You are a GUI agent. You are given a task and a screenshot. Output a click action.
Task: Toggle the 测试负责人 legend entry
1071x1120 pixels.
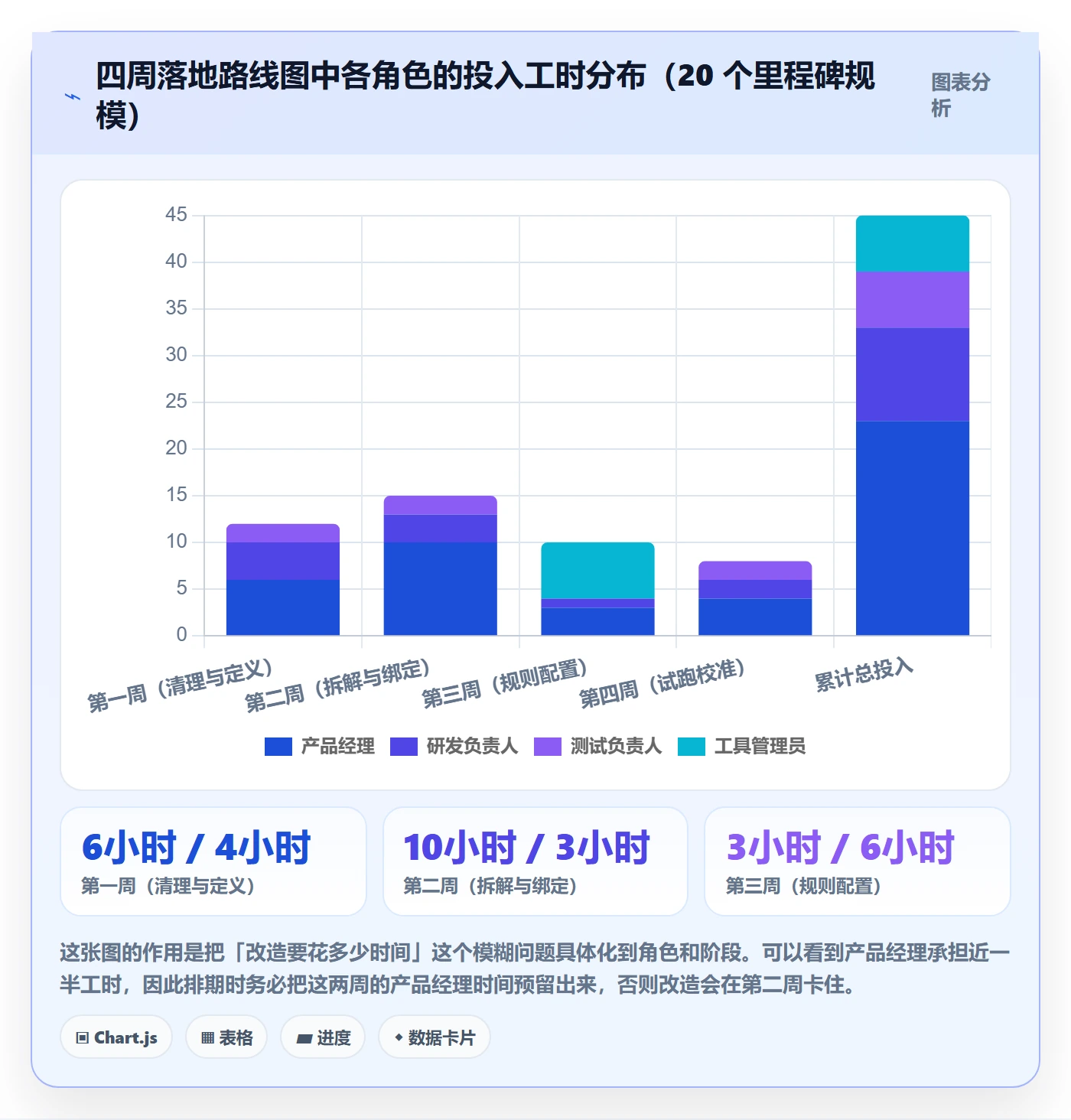point(597,746)
